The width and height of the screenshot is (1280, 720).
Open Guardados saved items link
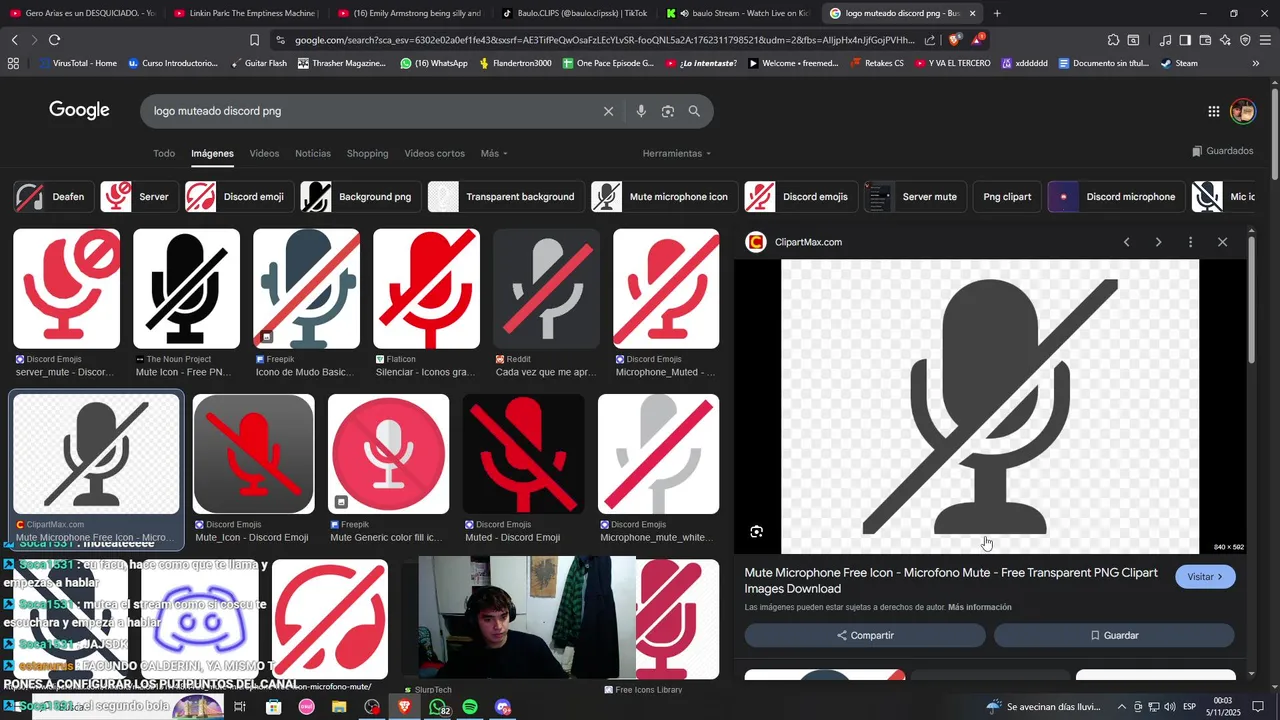point(1222,151)
